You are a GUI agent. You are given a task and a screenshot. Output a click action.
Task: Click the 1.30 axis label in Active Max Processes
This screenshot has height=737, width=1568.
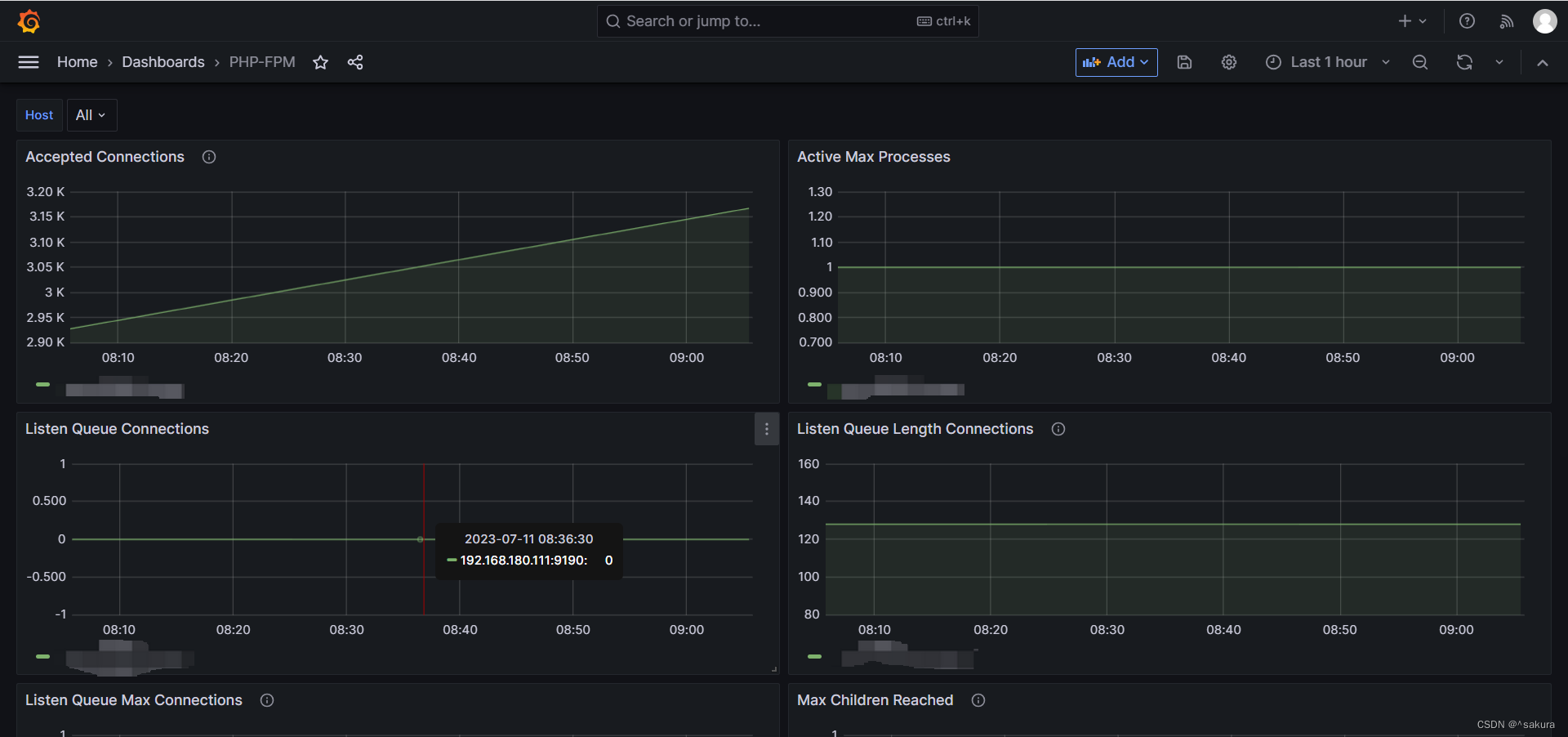820,192
